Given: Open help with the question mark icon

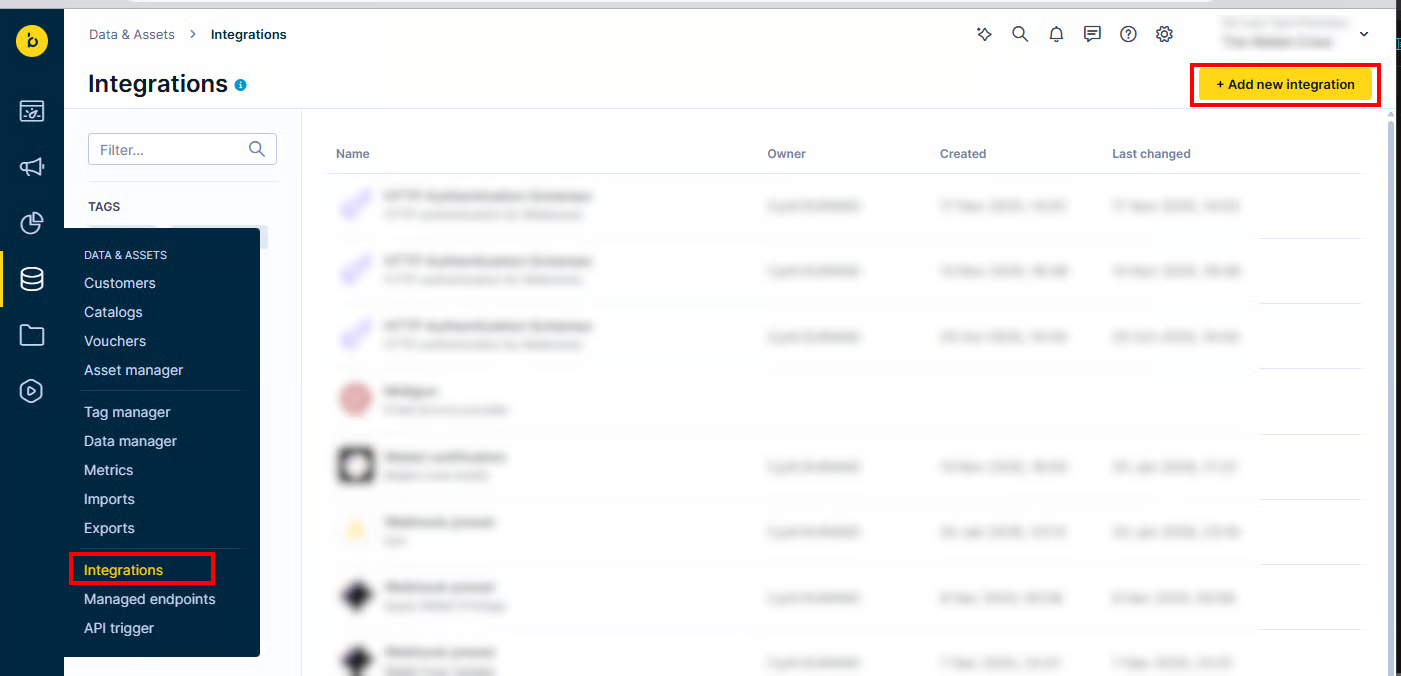Looking at the screenshot, I should tap(1128, 33).
